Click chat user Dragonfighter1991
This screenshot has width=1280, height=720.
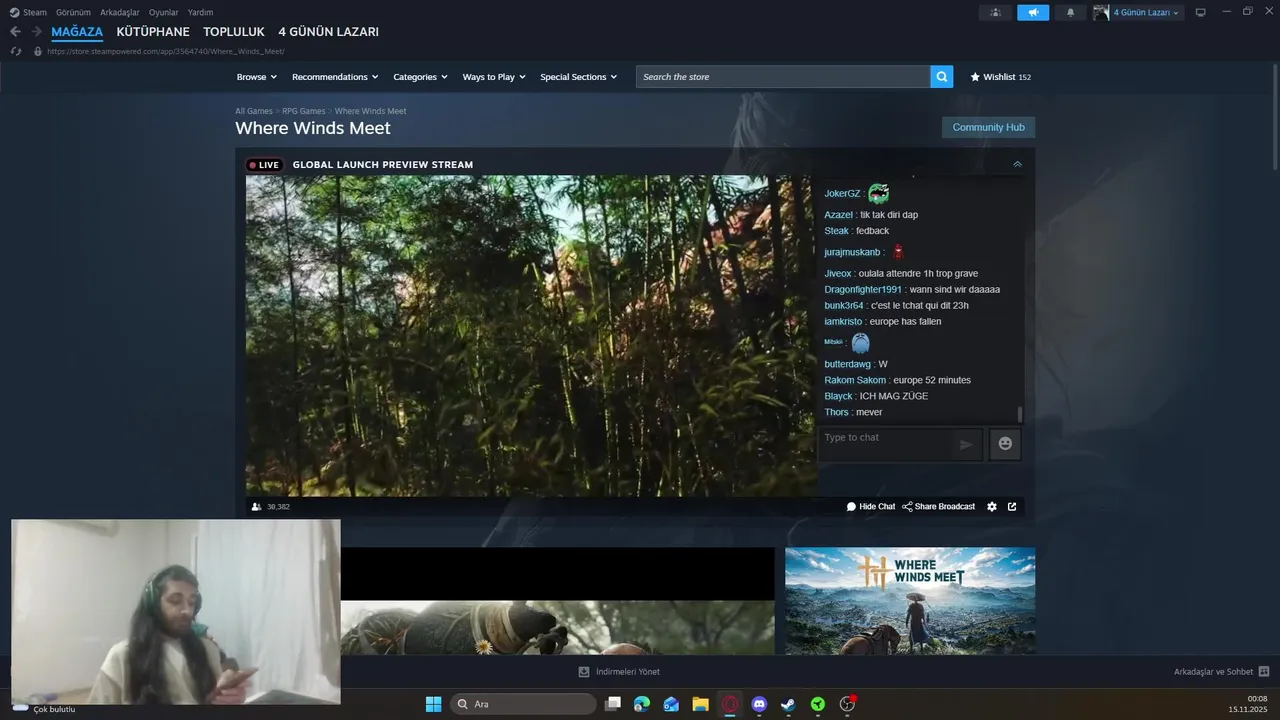[x=863, y=290]
